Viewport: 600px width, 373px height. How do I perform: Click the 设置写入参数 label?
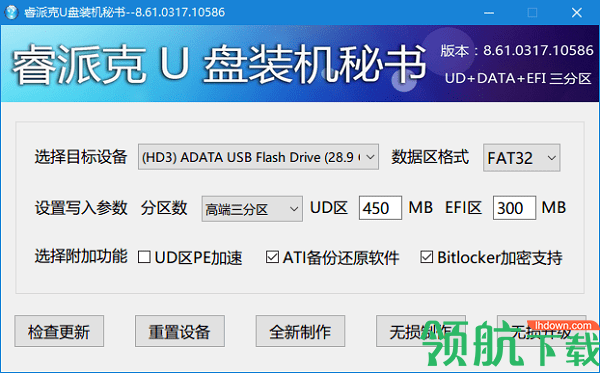(x=81, y=208)
